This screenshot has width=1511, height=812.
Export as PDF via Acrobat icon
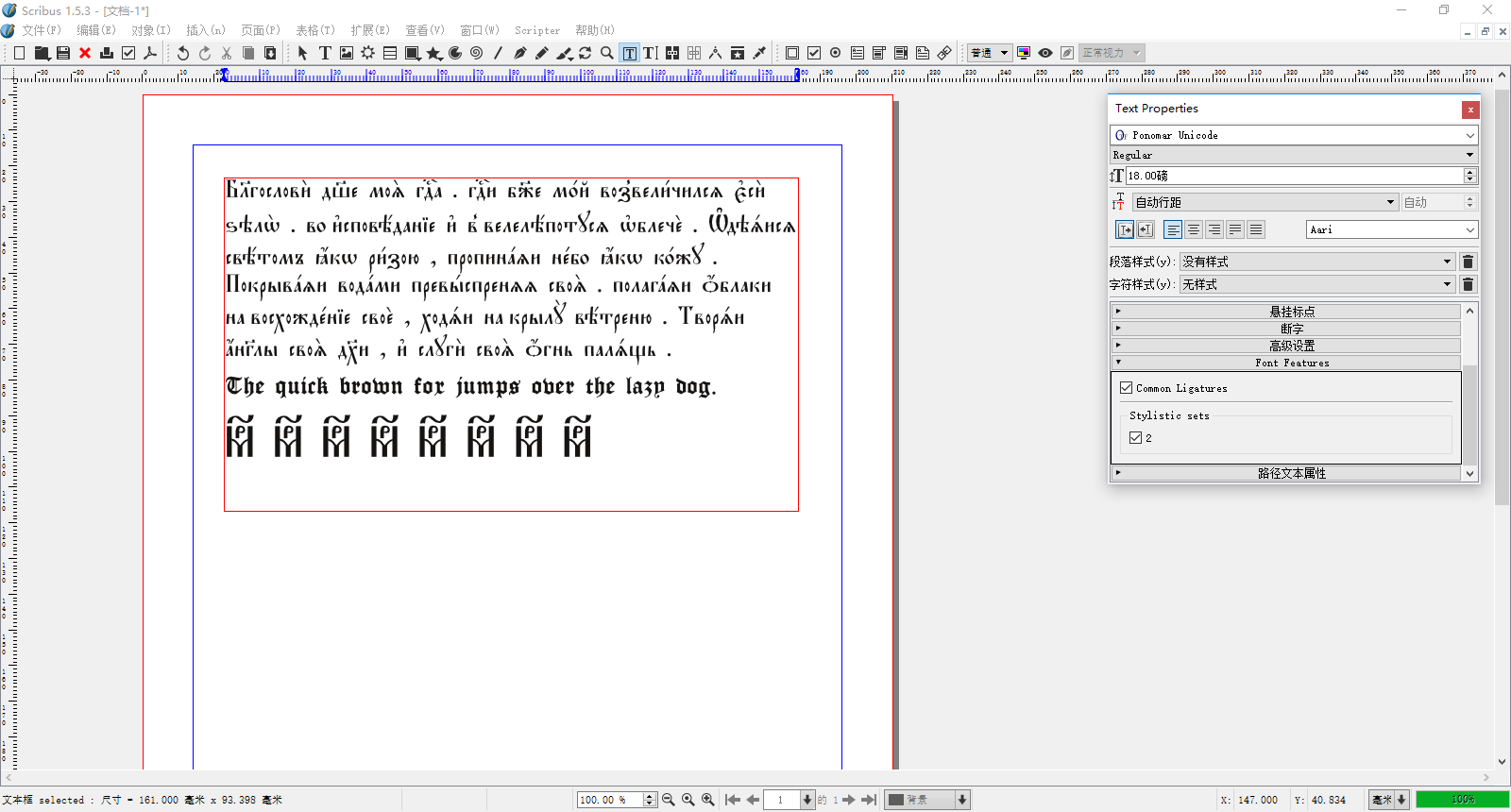[x=150, y=53]
